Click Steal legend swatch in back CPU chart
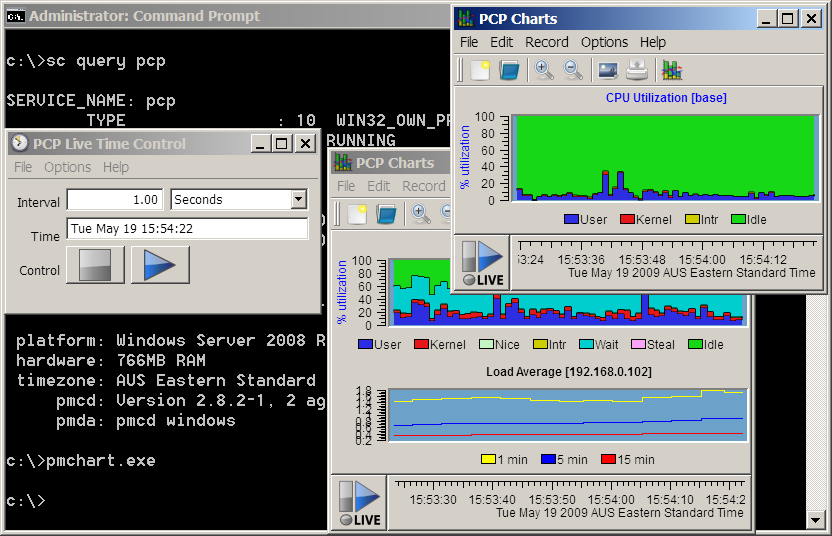The width and height of the screenshot is (832, 536). (x=638, y=344)
